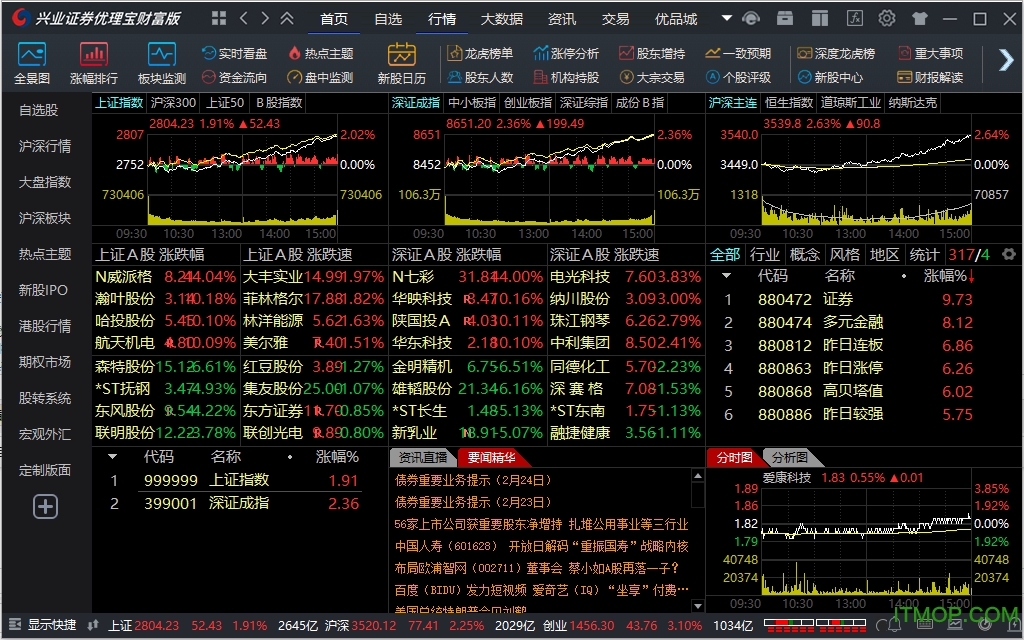Open settings gear in title bar
This screenshot has width=1024, height=640.
click(886, 18)
